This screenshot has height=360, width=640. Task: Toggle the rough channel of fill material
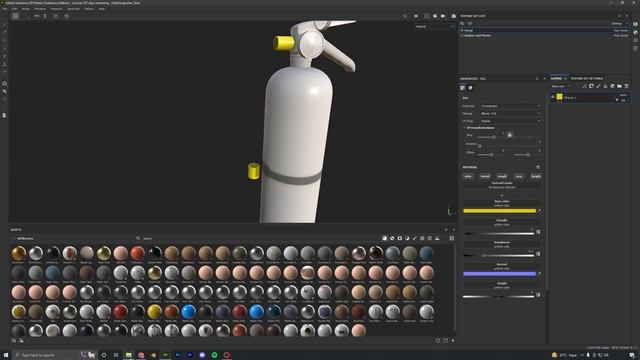tap(502, 176)
